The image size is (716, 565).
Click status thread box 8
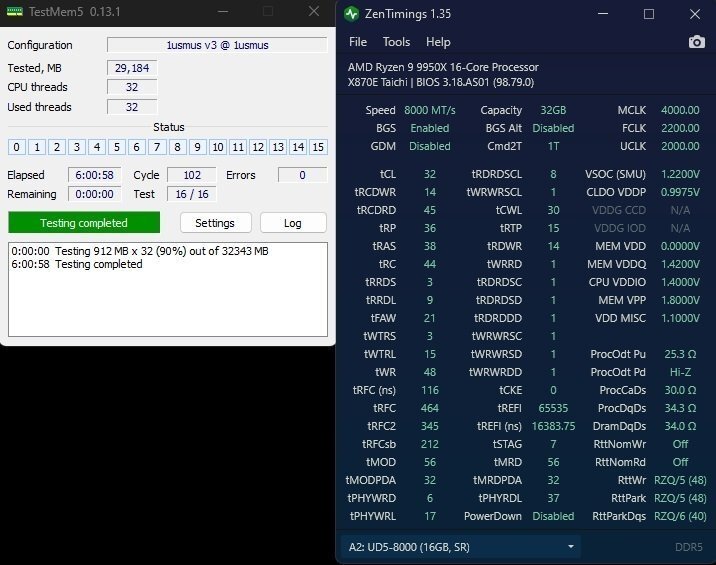tap(177, 147)
